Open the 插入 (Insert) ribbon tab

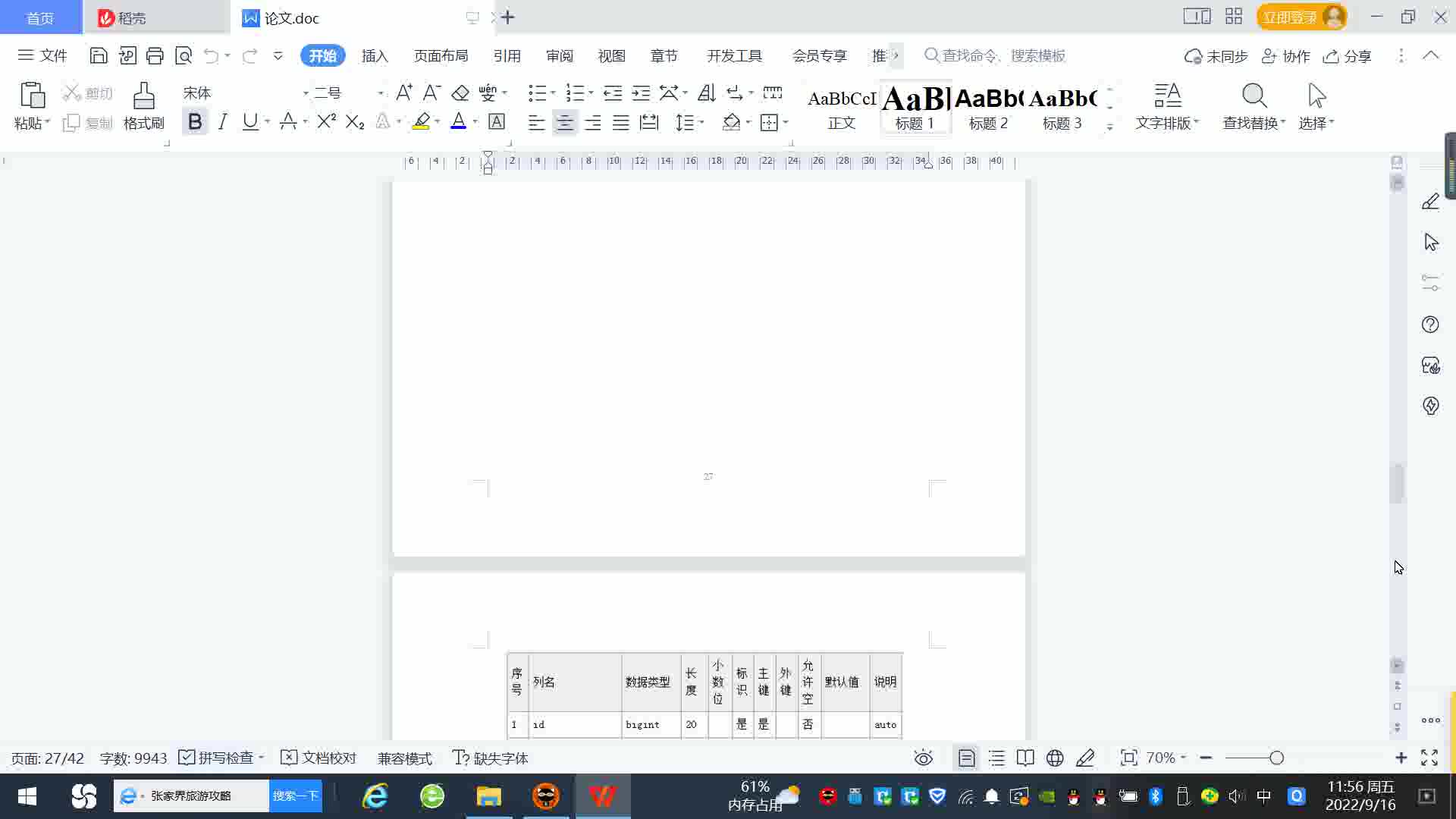point(375,55)
